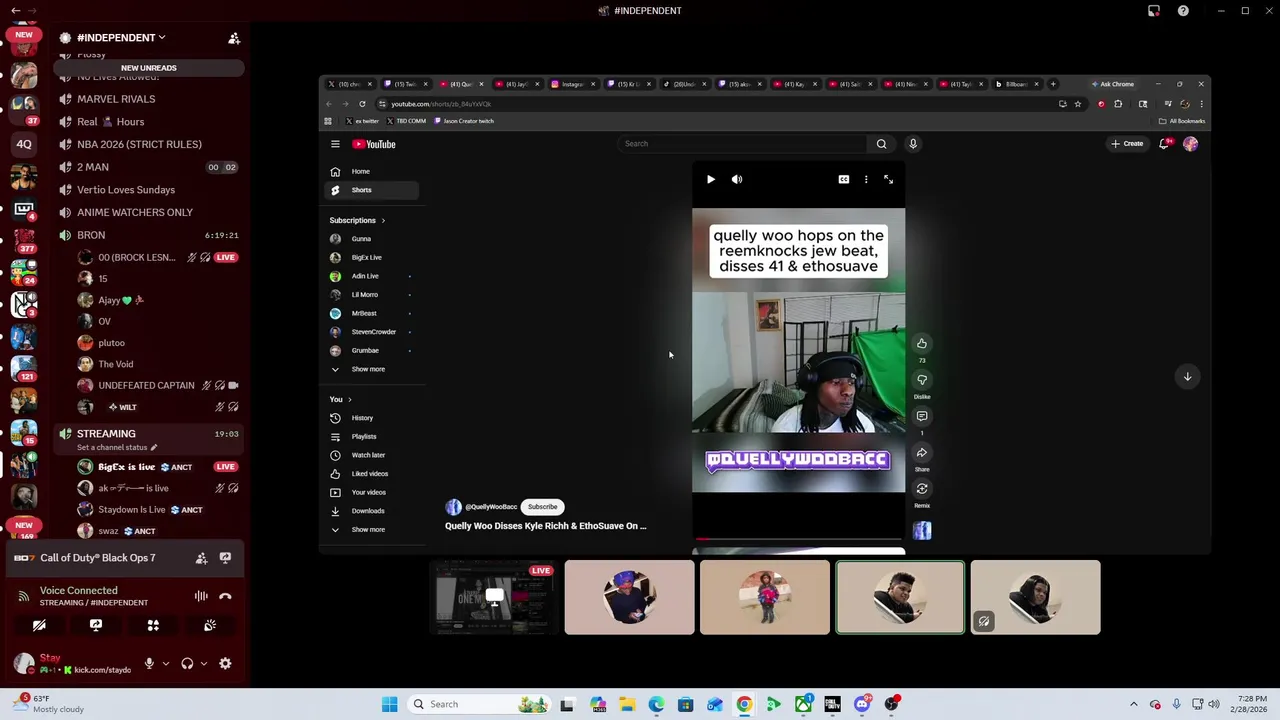Open the YouTube hamburger guide menu
Image resolution: width=1280 pixels, height=720 pixels.
coord(335,144)
